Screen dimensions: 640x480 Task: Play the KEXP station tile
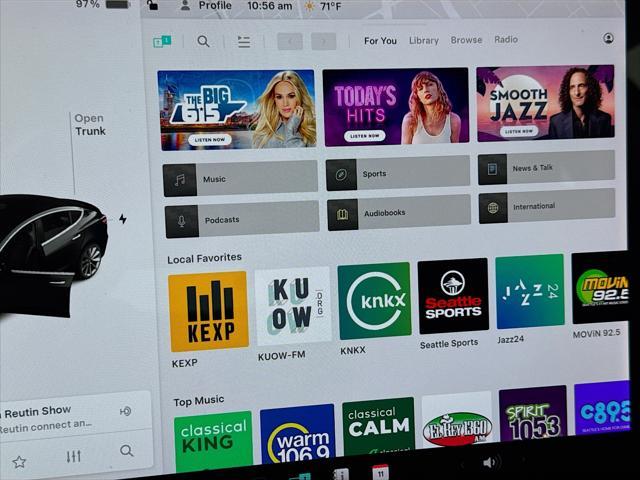pos(208,311)
